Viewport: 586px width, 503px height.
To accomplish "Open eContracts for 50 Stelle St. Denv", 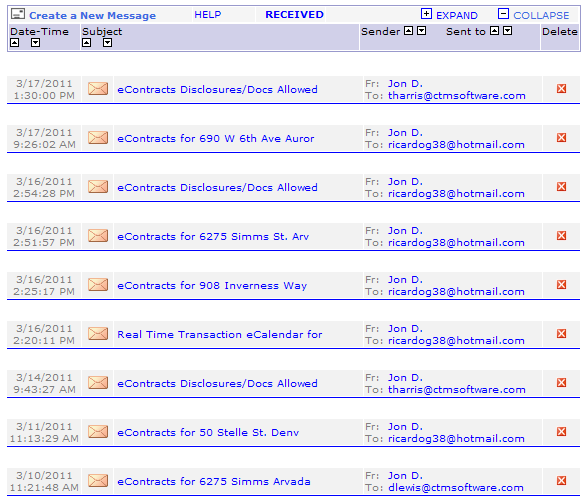I will point(208,432).
